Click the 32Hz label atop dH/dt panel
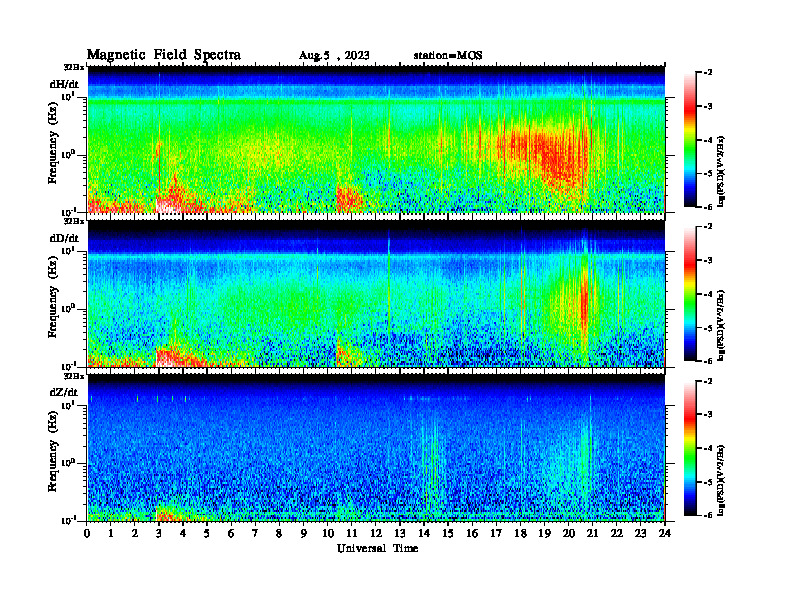 pos(74,67)
